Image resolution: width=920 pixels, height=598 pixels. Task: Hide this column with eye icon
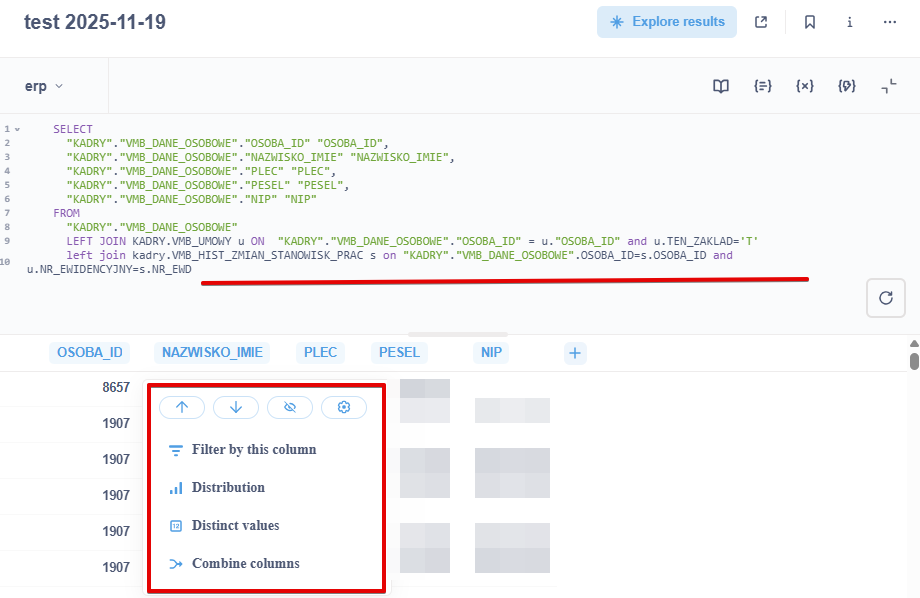click(x=290, y=407)
